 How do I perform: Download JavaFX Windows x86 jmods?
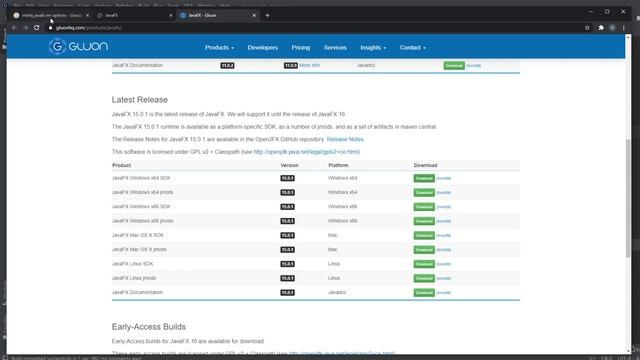[424, 221]
